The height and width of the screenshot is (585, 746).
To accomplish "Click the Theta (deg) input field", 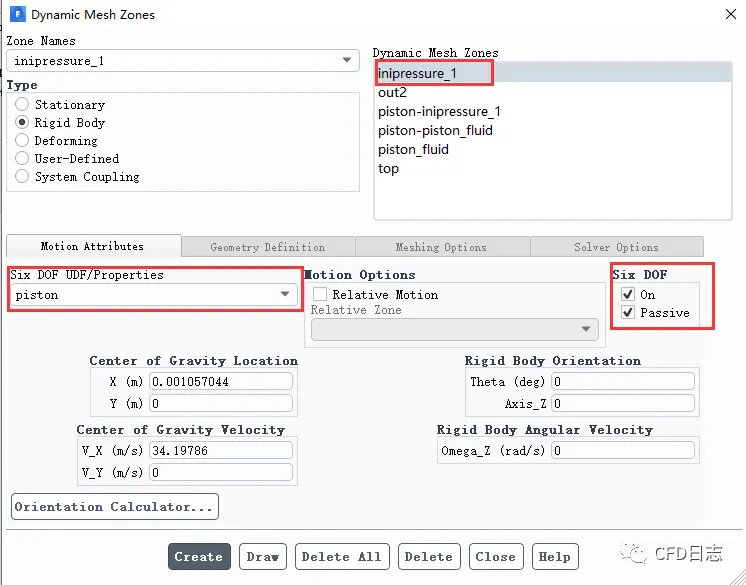I will [622, 382].
